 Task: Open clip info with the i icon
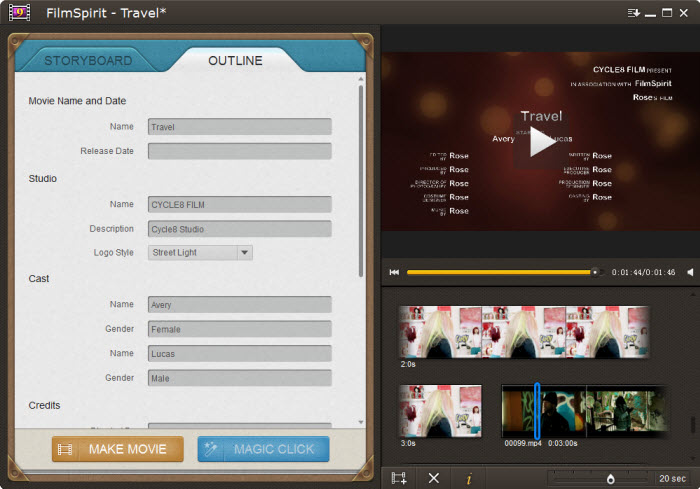468,478
